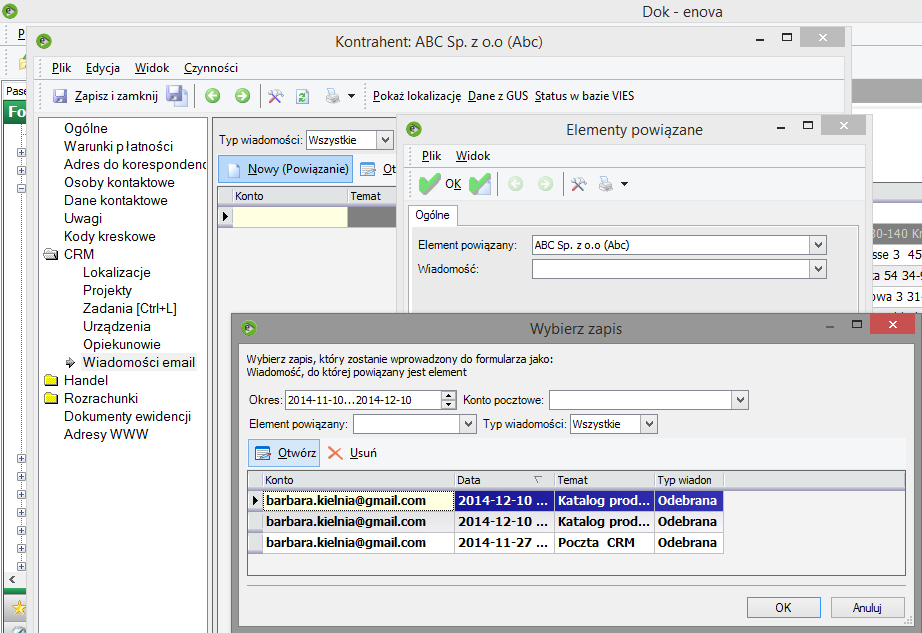
Task: Open Element powiązany dropdown in Wybierz zapis
Action: (x=468, y=424)
